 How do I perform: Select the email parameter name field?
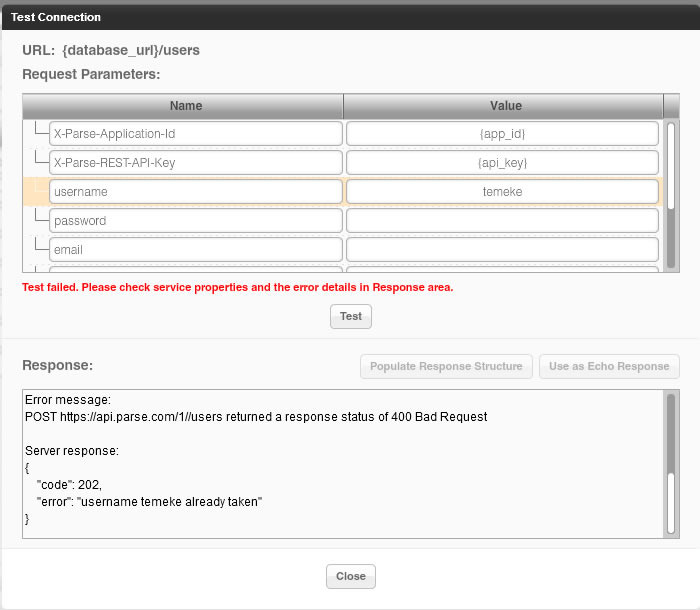coord(195,250)
